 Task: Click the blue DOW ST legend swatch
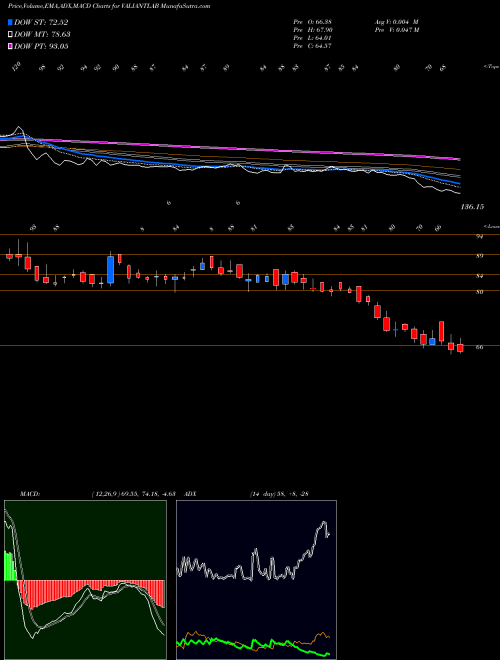[10, 22]
